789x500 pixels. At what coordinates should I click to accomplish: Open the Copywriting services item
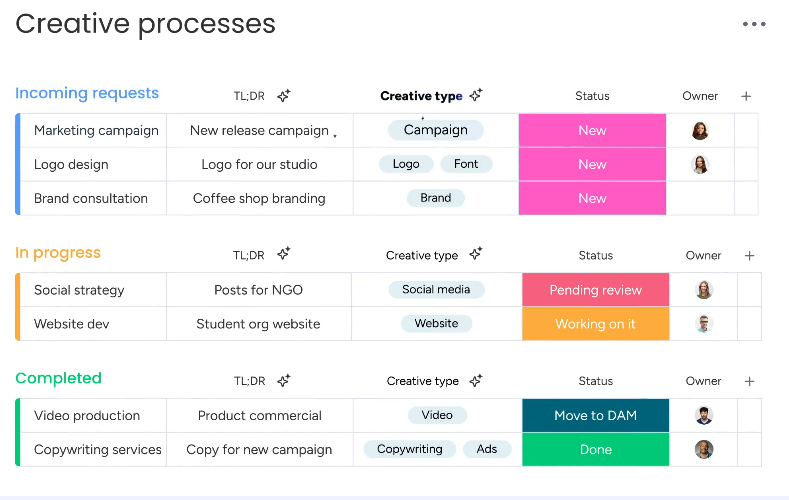(98, 450)
